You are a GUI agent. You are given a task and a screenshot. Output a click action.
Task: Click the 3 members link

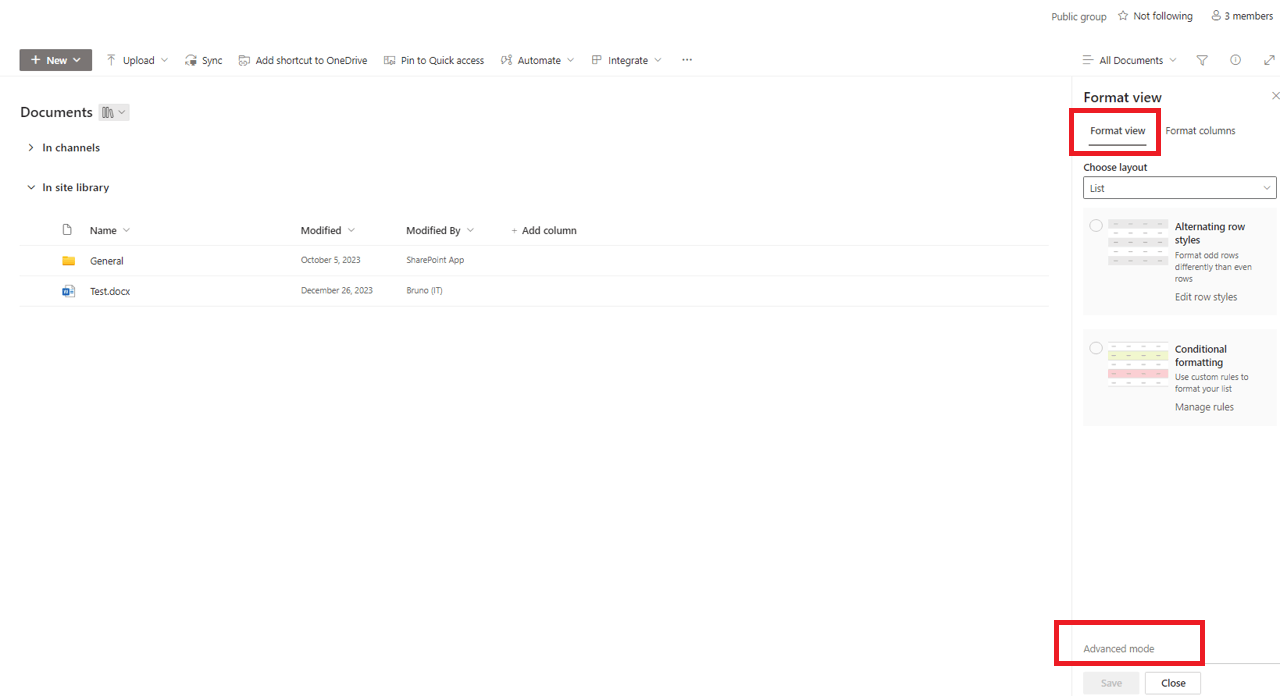1242,16
